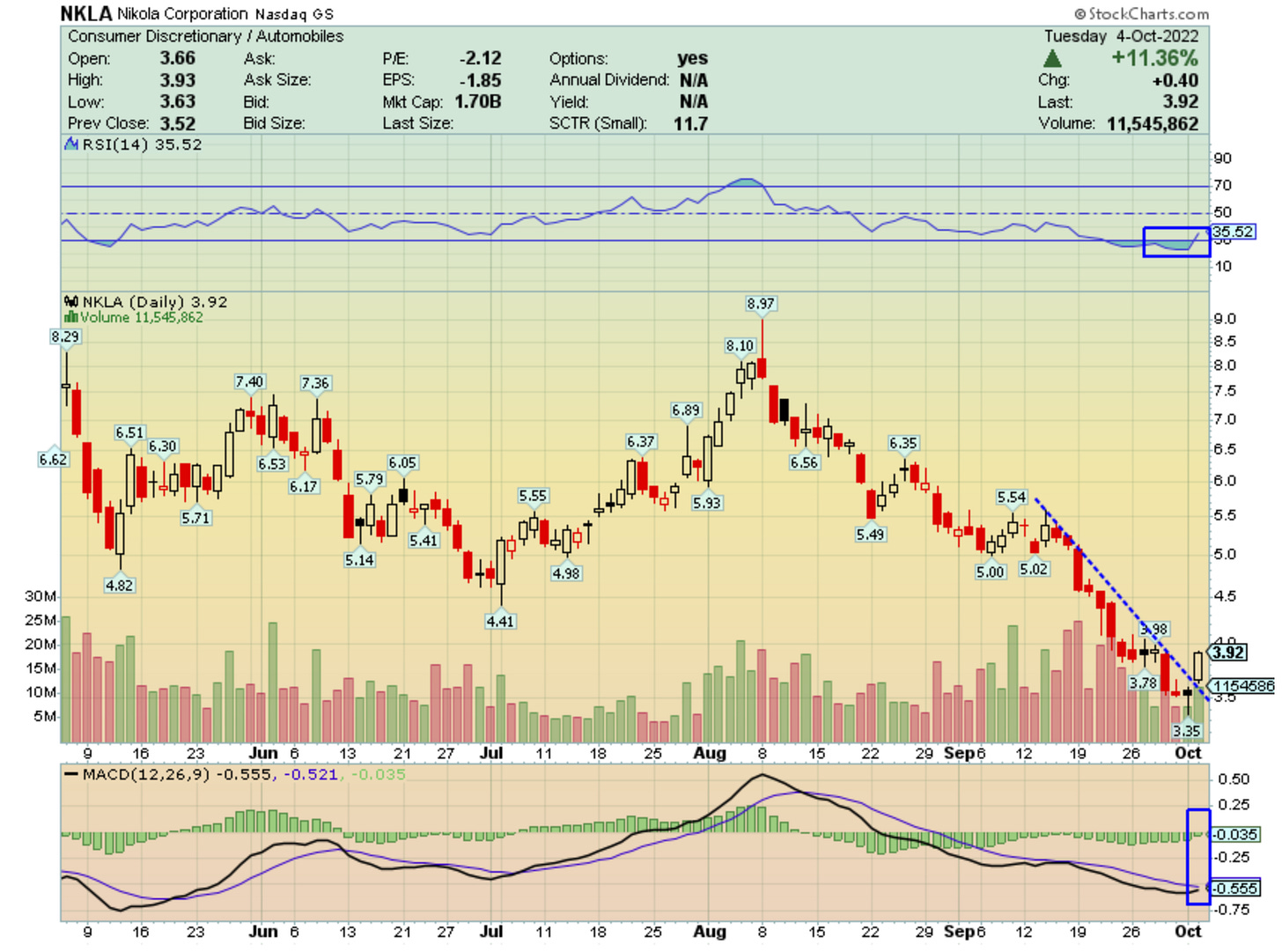Click the Options value yes
The height and width of the screenshot is (952, 1282).
693,58
